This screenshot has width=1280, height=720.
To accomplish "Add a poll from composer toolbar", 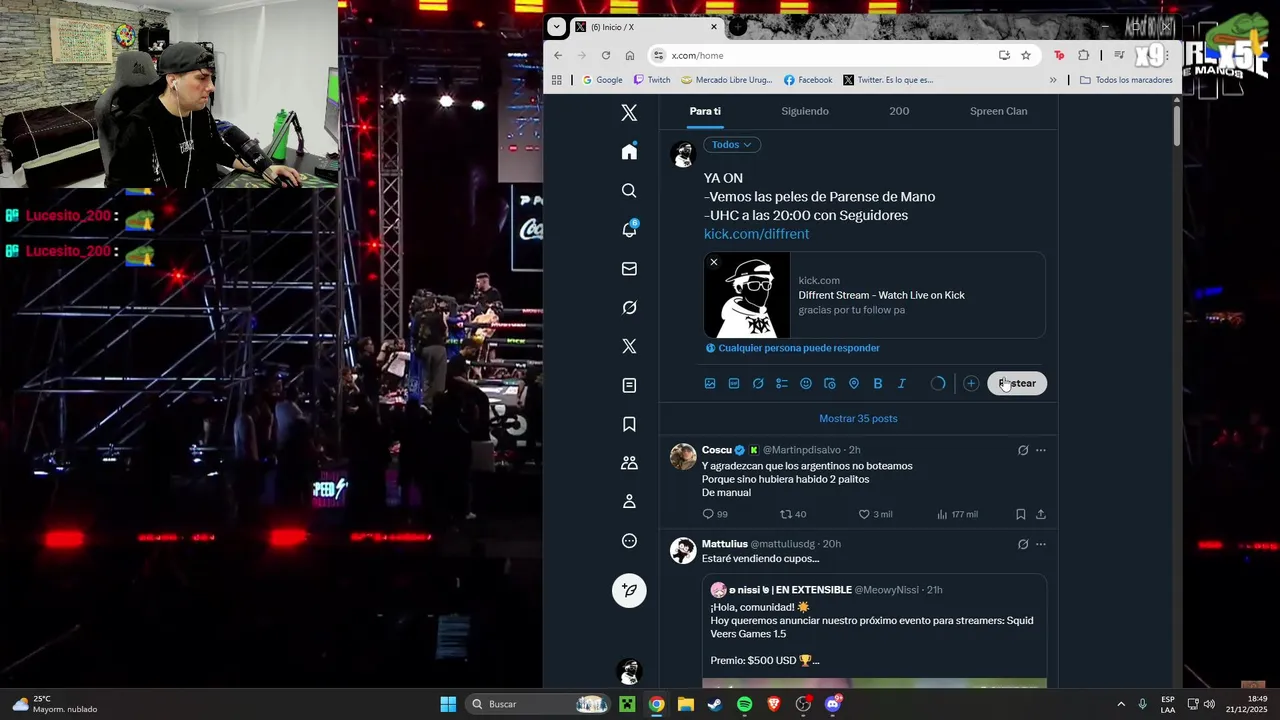I will 782,383.
